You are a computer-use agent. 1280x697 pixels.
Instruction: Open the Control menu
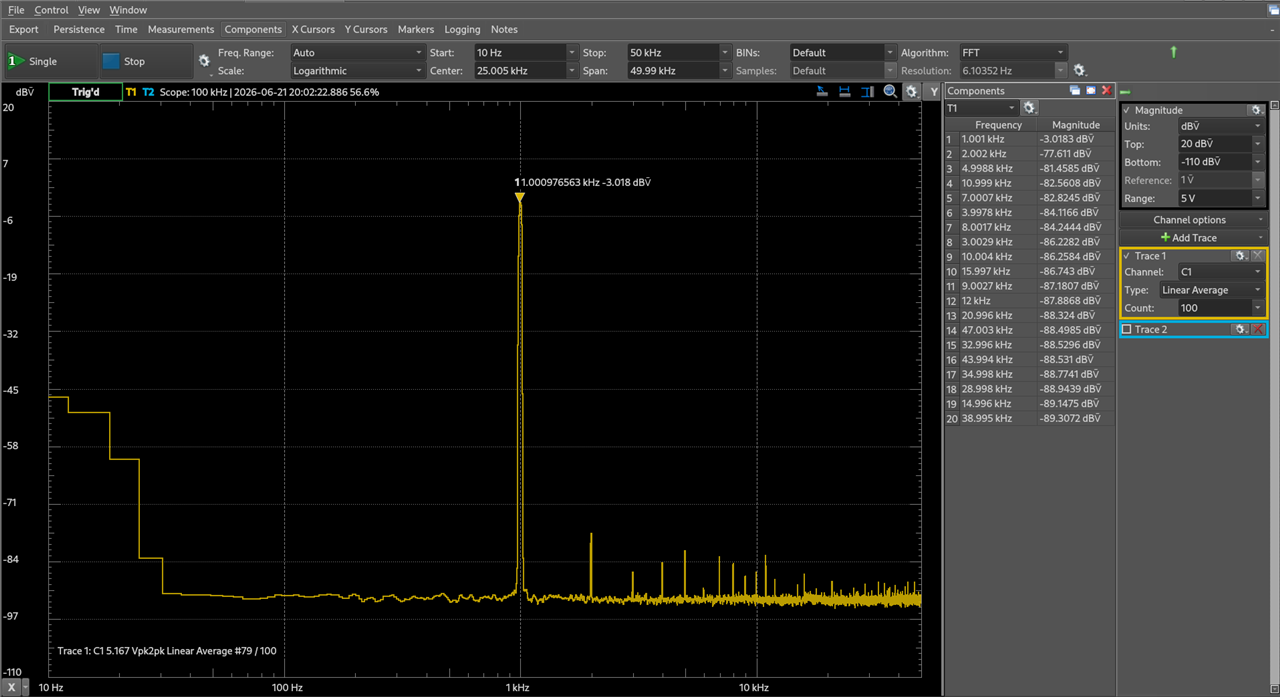click(x=51, y=10)
